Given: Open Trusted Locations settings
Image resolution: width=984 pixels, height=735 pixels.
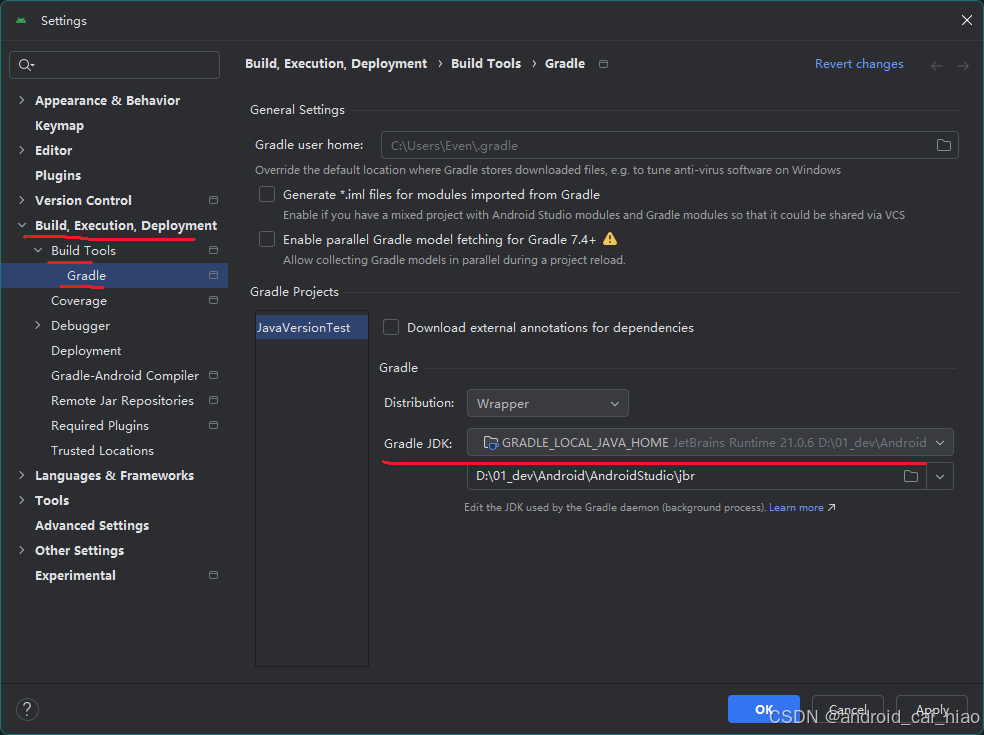Looking at the screenshot, I should point(102,451).
